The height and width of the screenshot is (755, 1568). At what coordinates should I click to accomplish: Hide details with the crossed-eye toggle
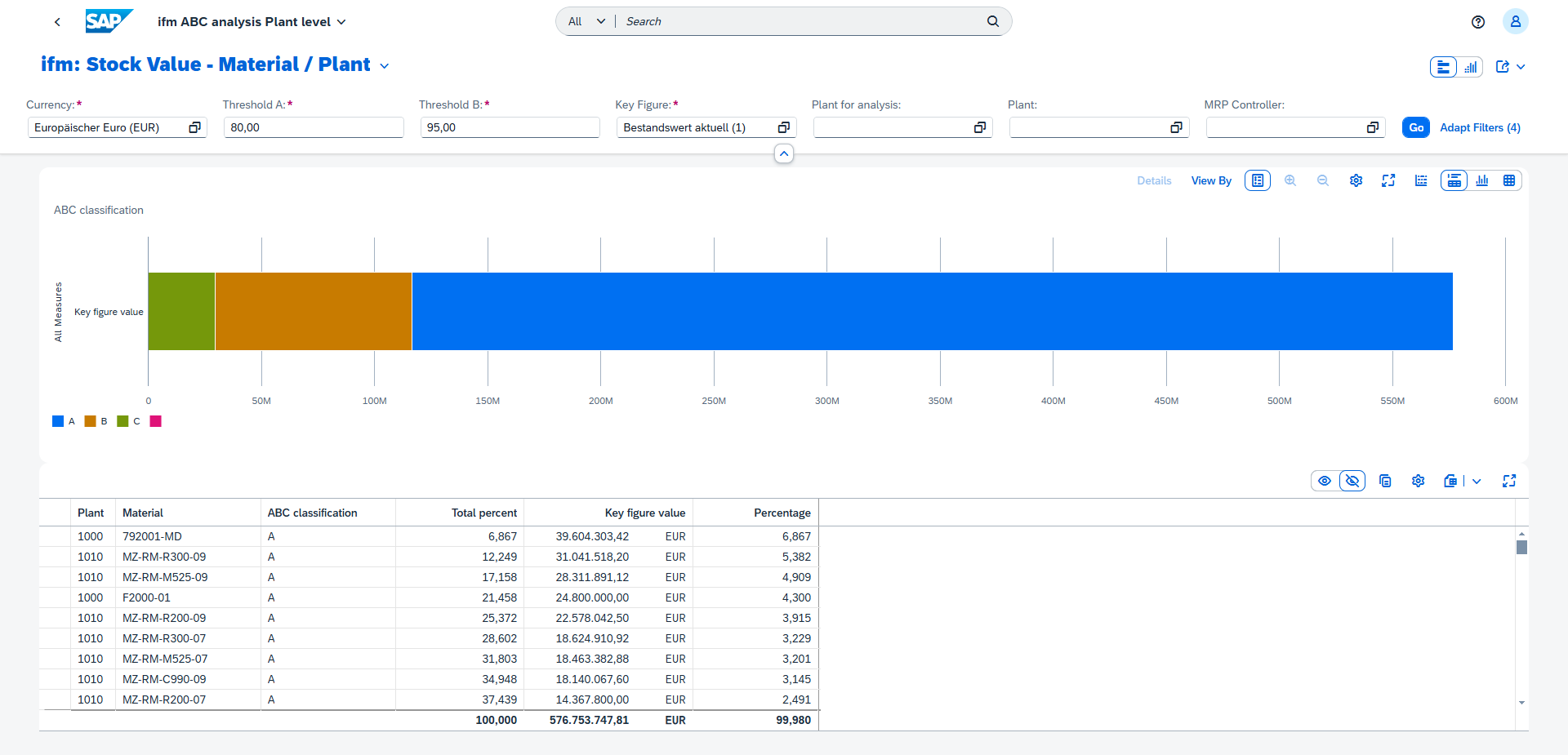(1352, 481)
